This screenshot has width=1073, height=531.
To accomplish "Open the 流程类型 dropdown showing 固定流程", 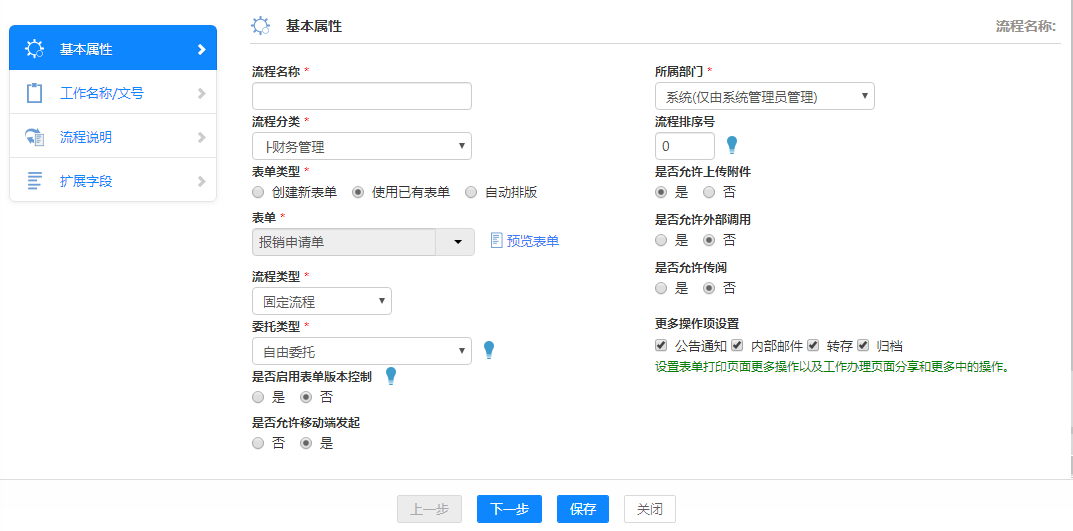I will pos(321,301).
